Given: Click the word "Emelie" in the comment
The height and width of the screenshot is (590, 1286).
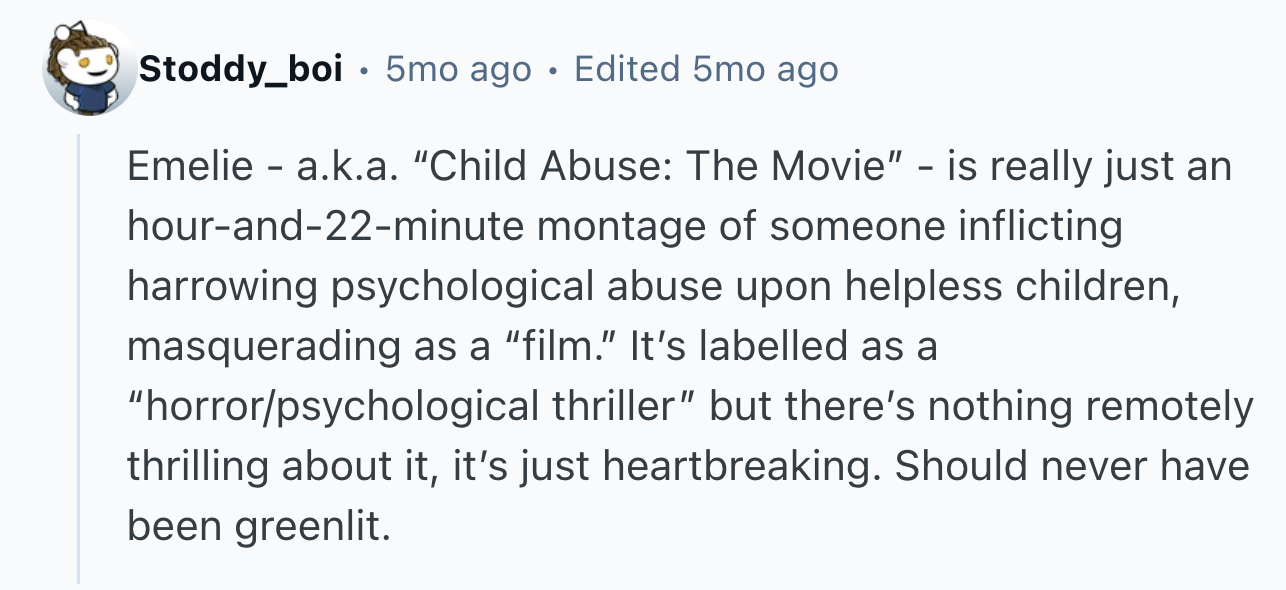Looking at the screenshot, I should click(x=190, y=166).
